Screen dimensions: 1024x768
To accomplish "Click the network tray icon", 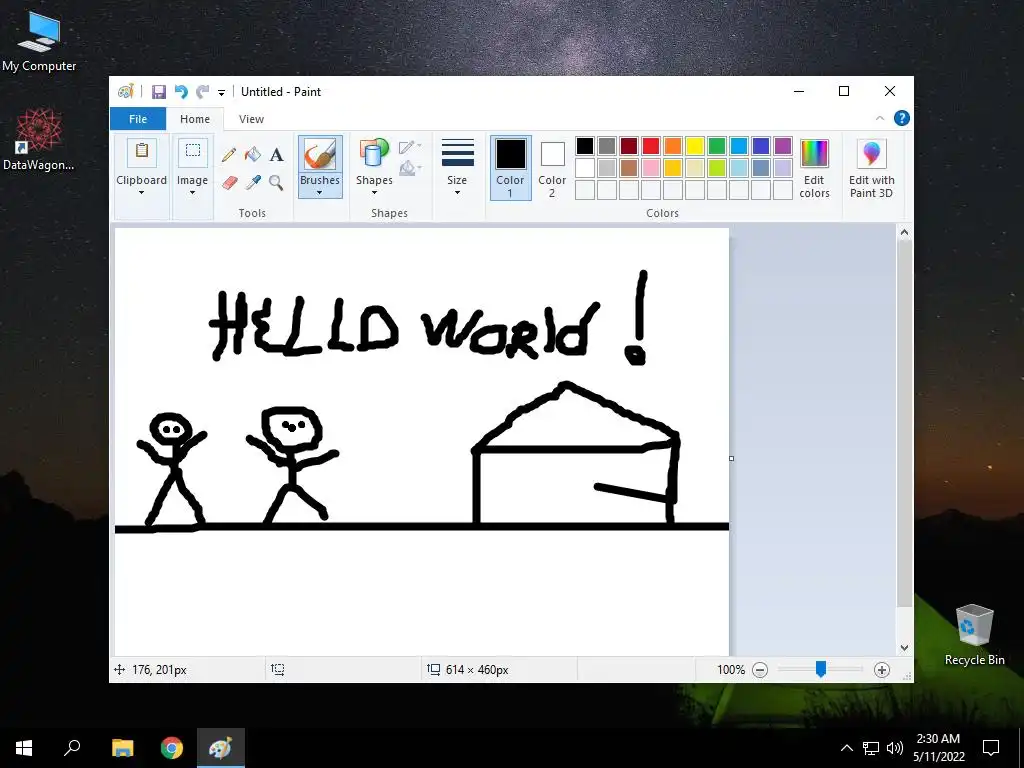I will click(x=871, y=748).
